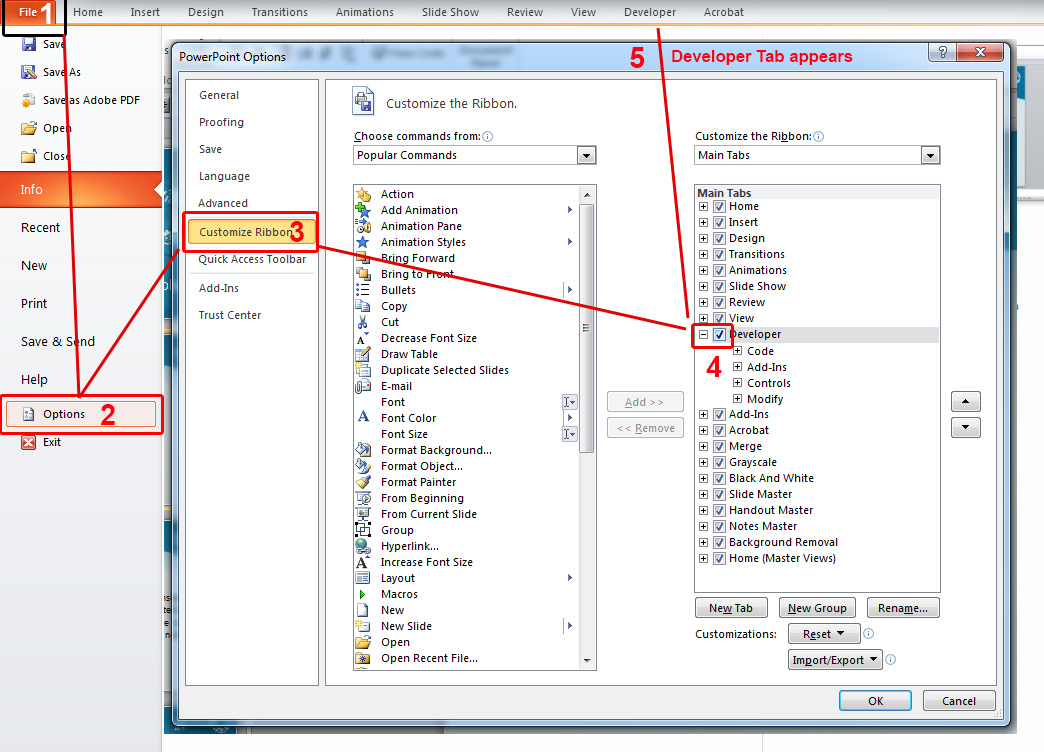Image resolution: width=1044 pixels, height=752 pixels.
Task: Uncheck the Developer tab checkbox
Action: click(719, 334)
